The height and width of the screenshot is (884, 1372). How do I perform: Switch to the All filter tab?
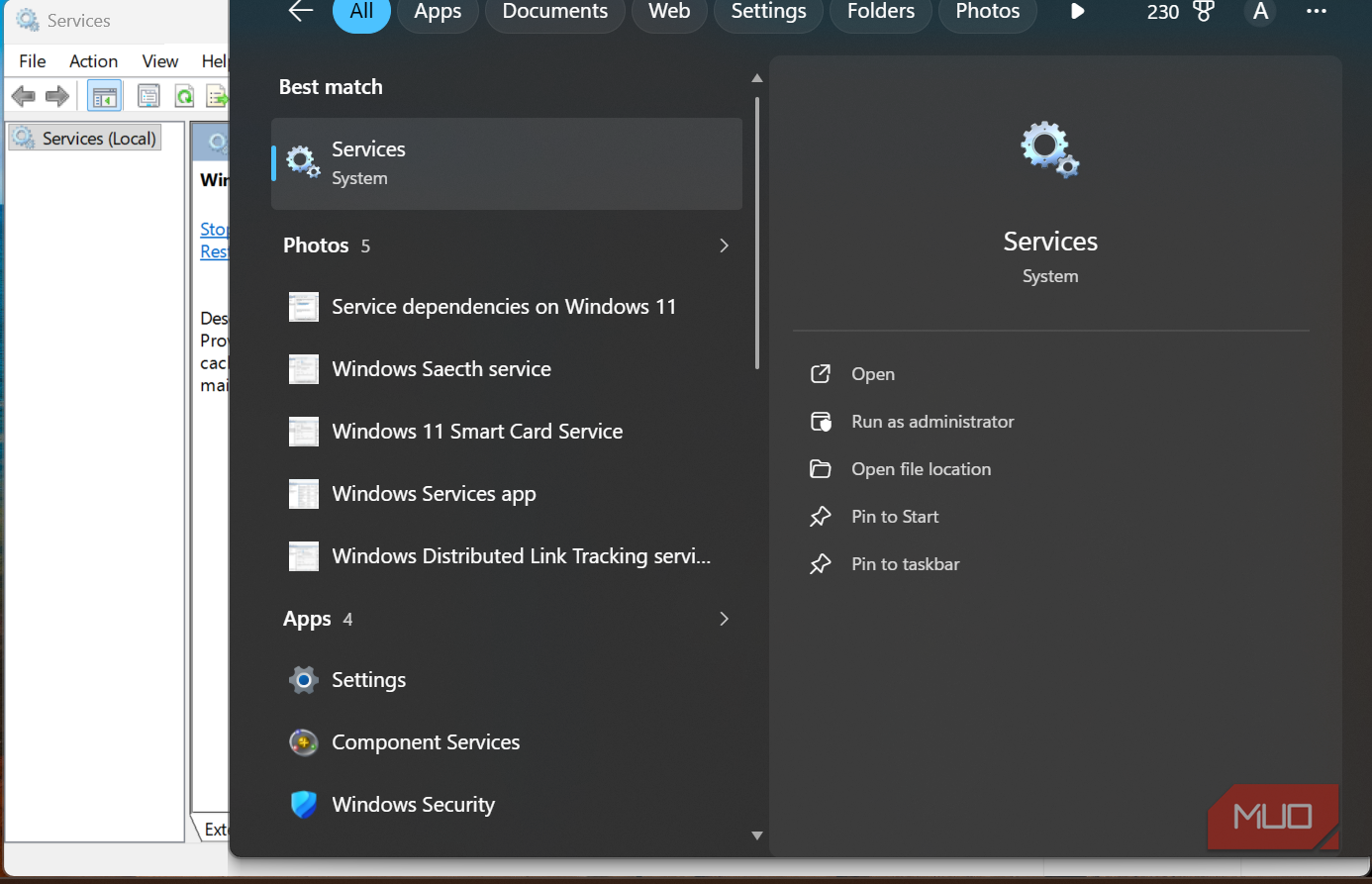coord(361,12)
